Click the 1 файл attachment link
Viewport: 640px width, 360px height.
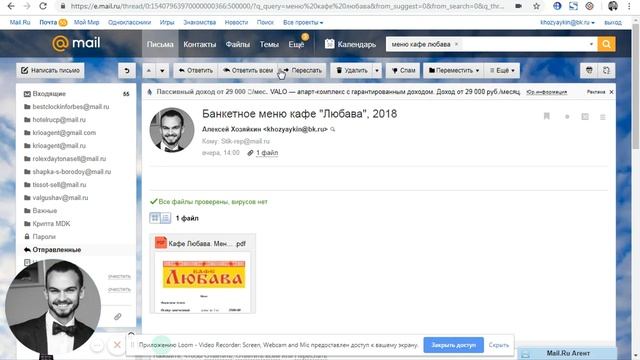(267, 153)
